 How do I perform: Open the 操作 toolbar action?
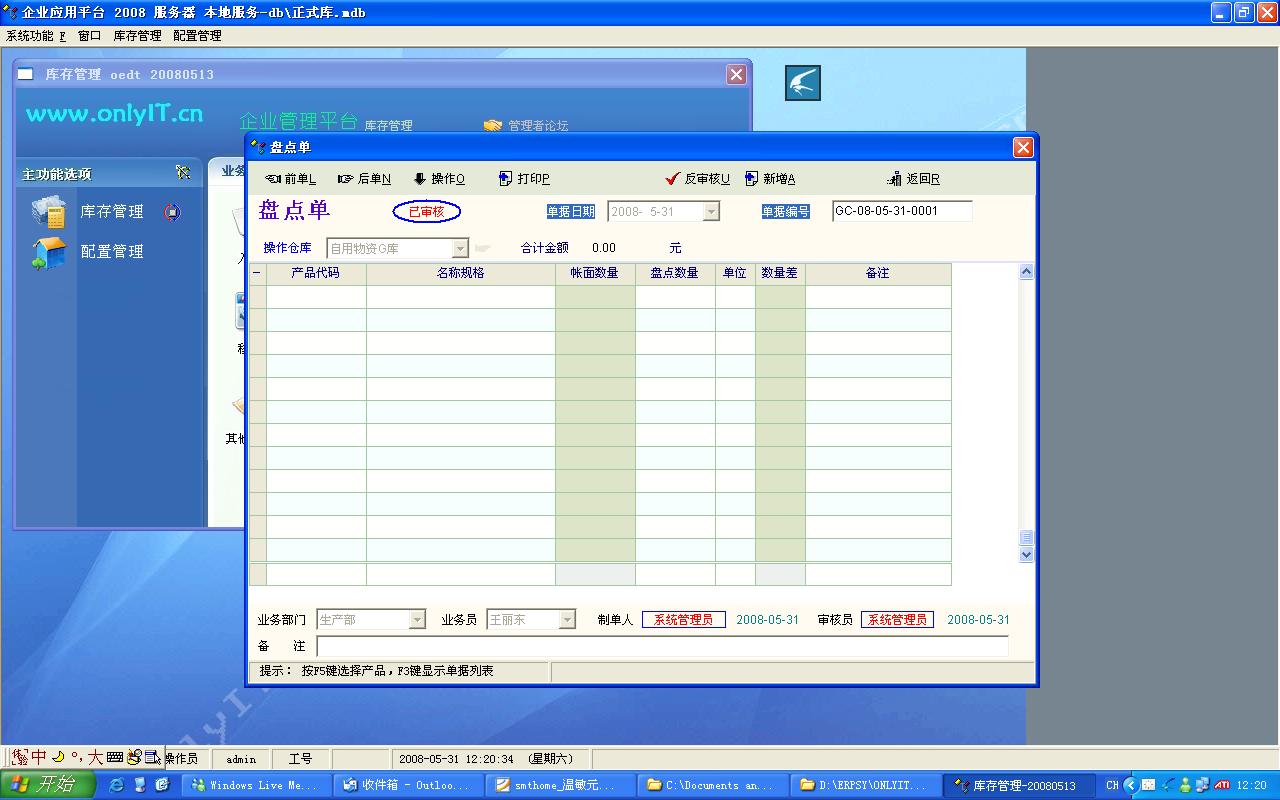click(x=439, y=179)
